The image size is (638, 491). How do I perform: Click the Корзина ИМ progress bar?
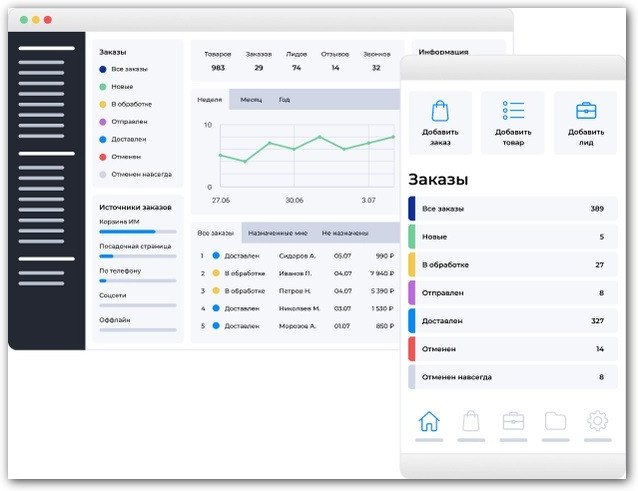point(137,231)
